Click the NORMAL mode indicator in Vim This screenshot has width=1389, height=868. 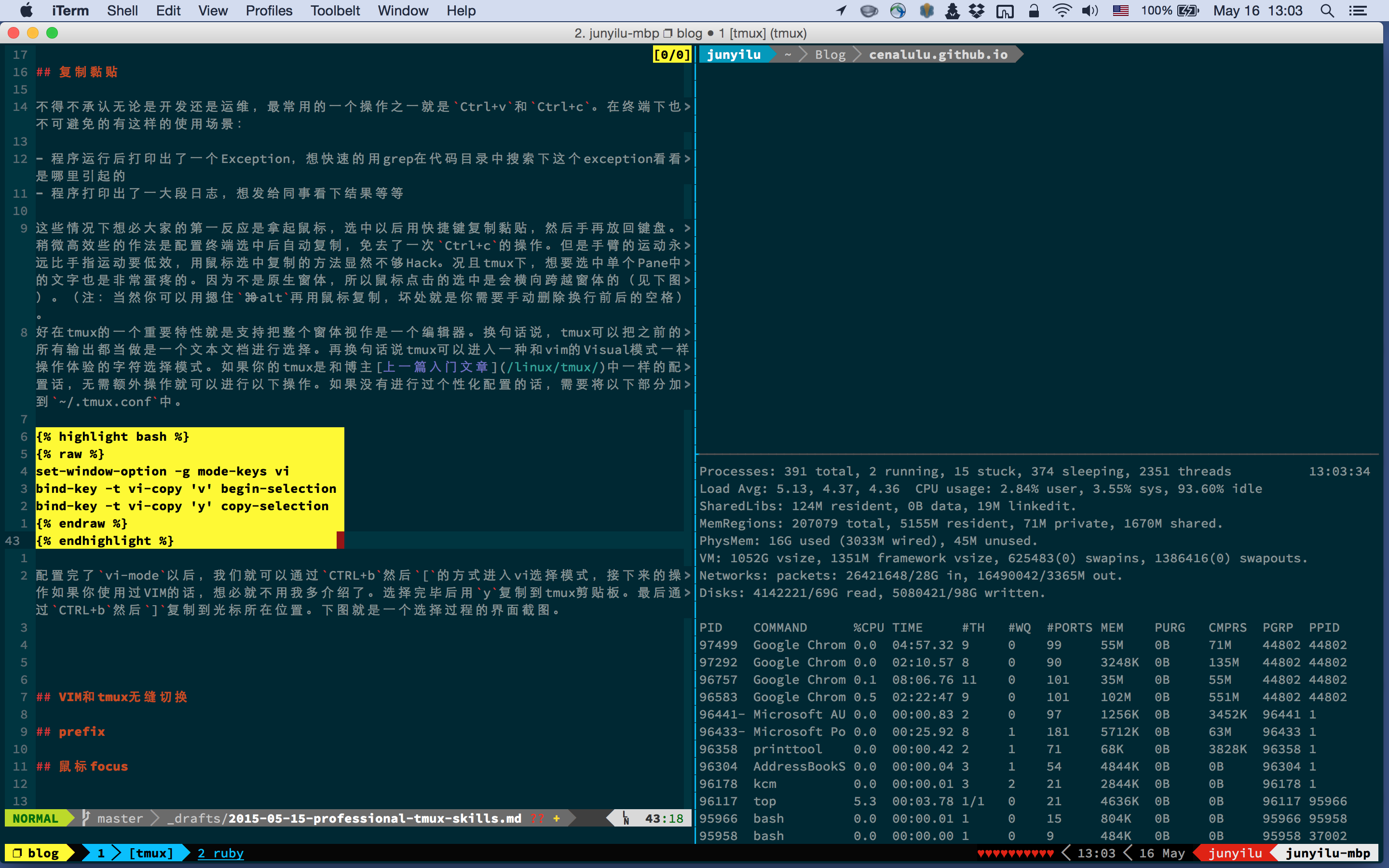pyautogui.click(x=36, y=818)
